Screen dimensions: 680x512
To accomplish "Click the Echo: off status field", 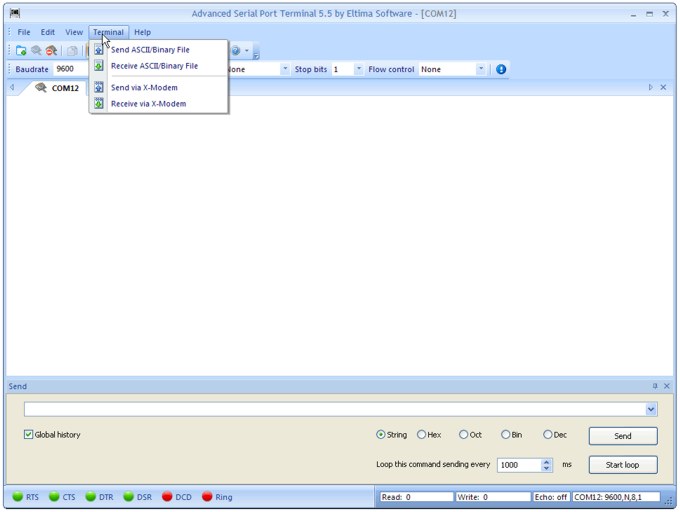I will [551, 497].
